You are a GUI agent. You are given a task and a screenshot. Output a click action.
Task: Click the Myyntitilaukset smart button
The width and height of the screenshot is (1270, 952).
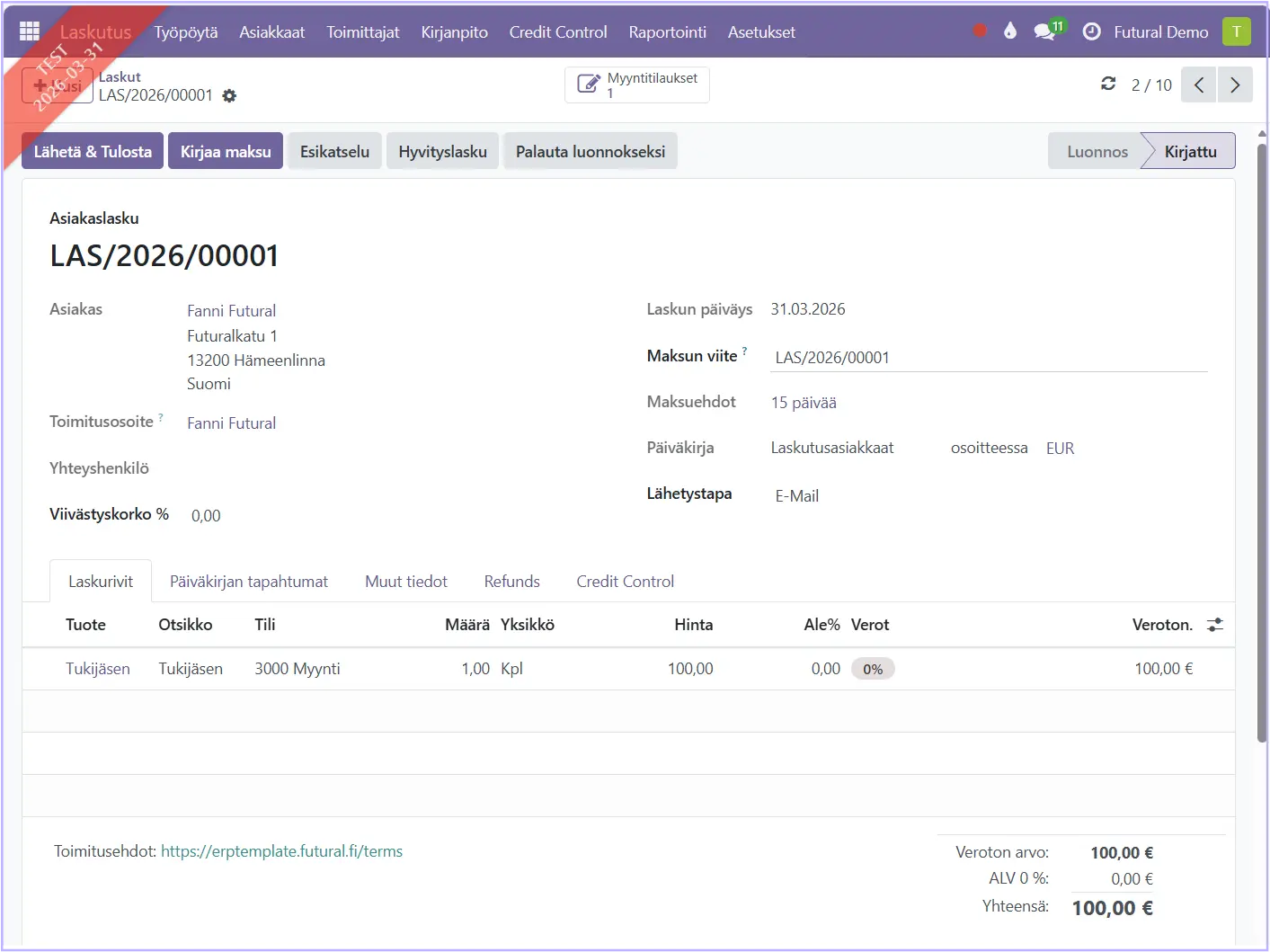click(636, 85)
